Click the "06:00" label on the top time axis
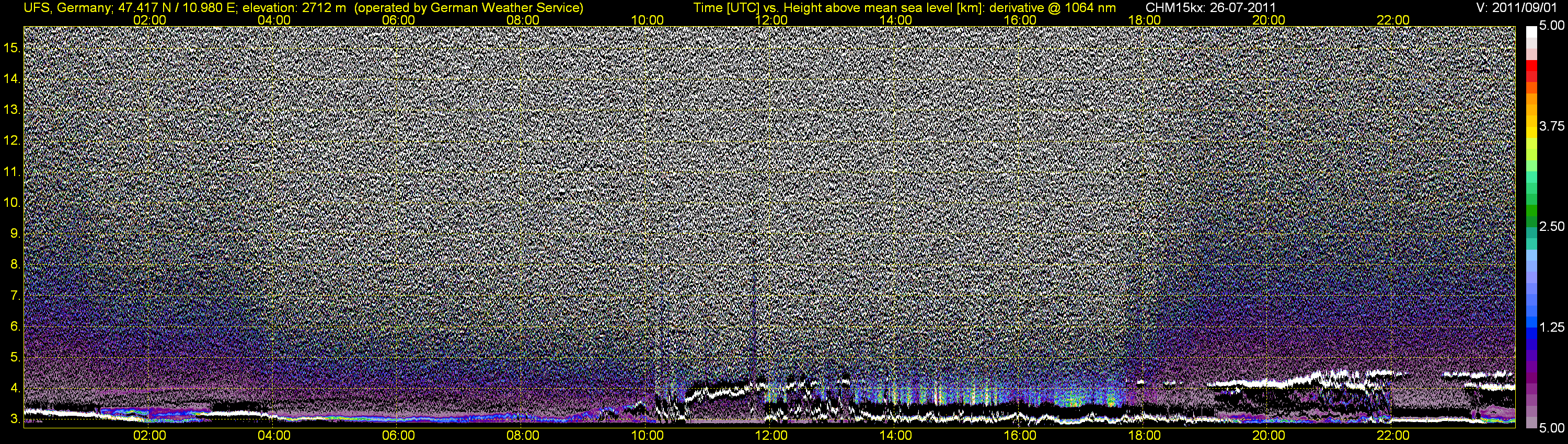 [399, 20]
